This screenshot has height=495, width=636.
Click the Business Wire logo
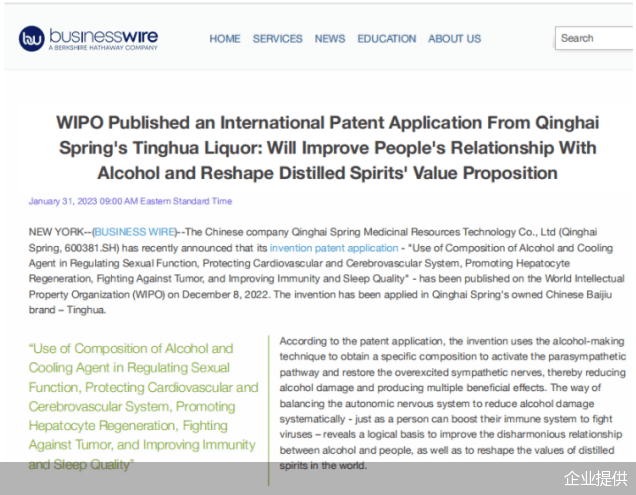click(x=88, y=39)
